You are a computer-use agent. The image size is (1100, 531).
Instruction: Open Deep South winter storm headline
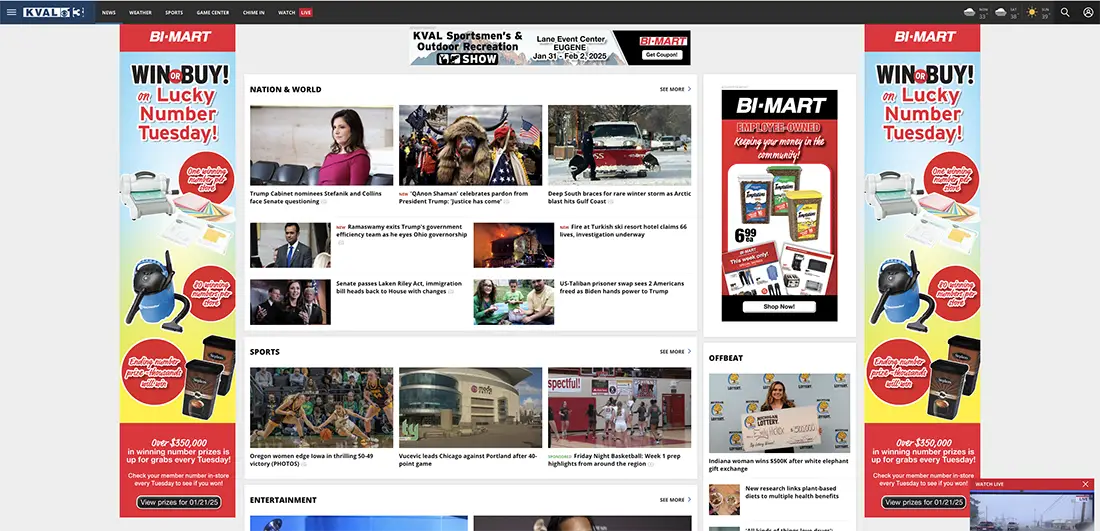point(619,197)
